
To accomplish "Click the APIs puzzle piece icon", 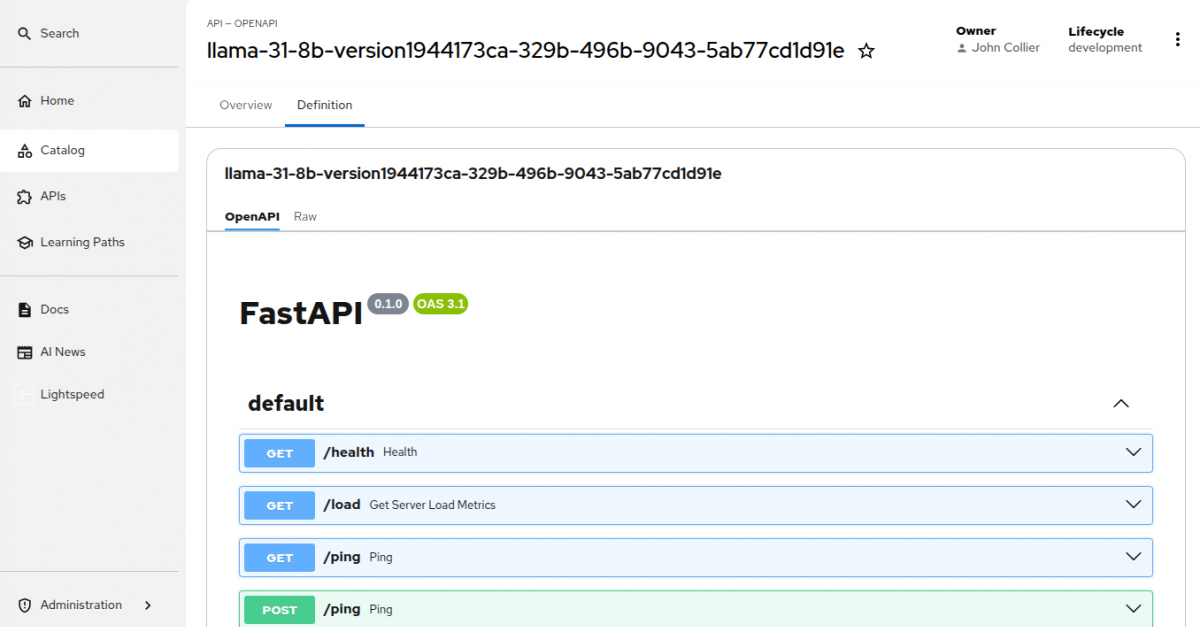I will tap(25, 197).
